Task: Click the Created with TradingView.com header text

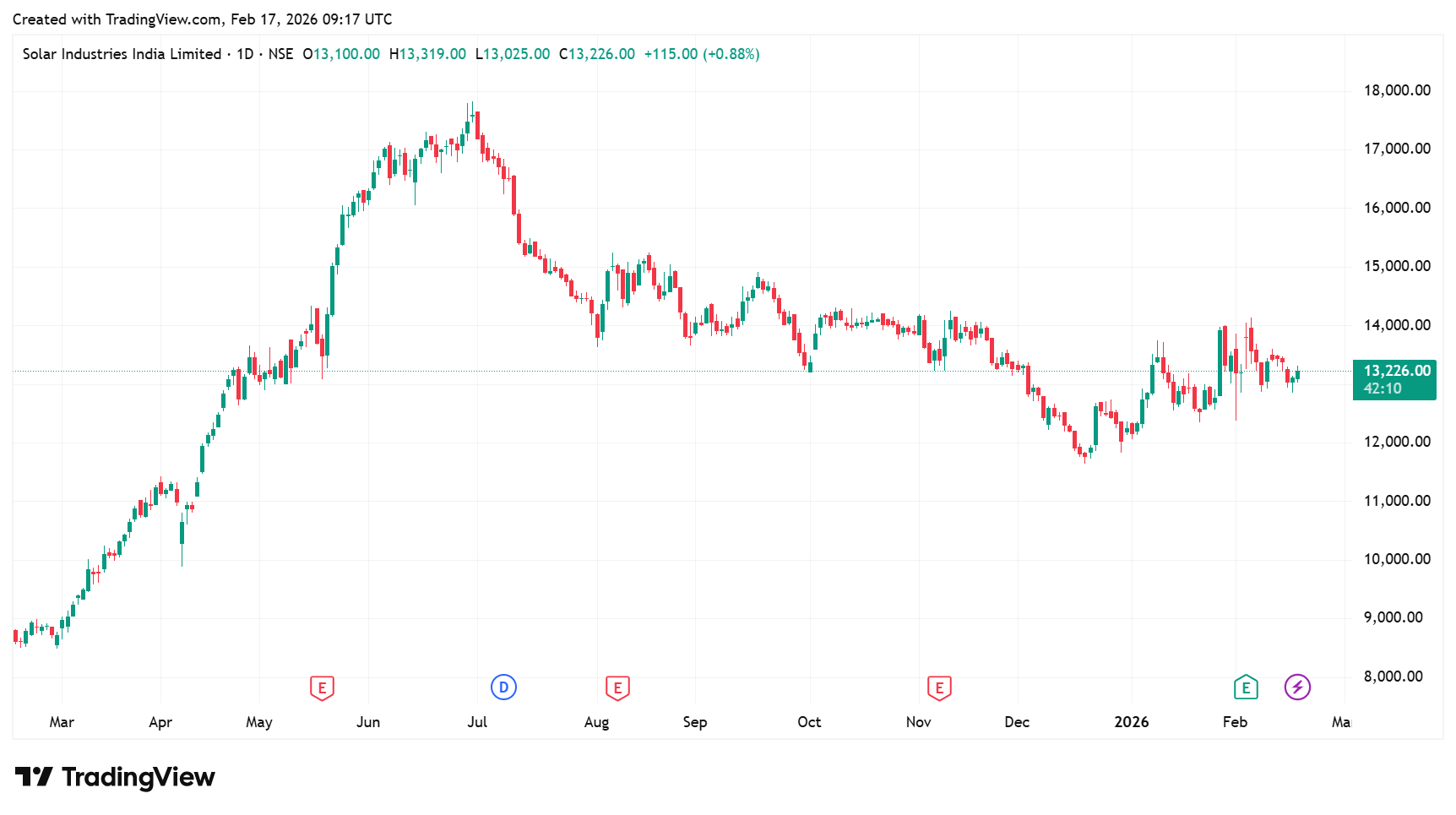Action: (202, 19)
